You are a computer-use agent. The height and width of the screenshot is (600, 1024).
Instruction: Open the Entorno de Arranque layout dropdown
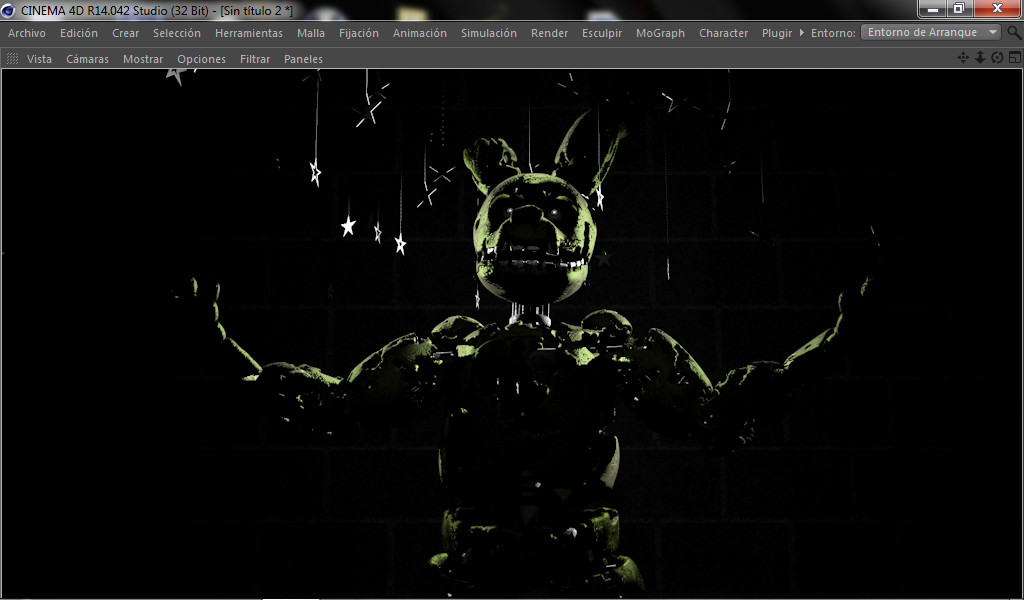(931, 32)
